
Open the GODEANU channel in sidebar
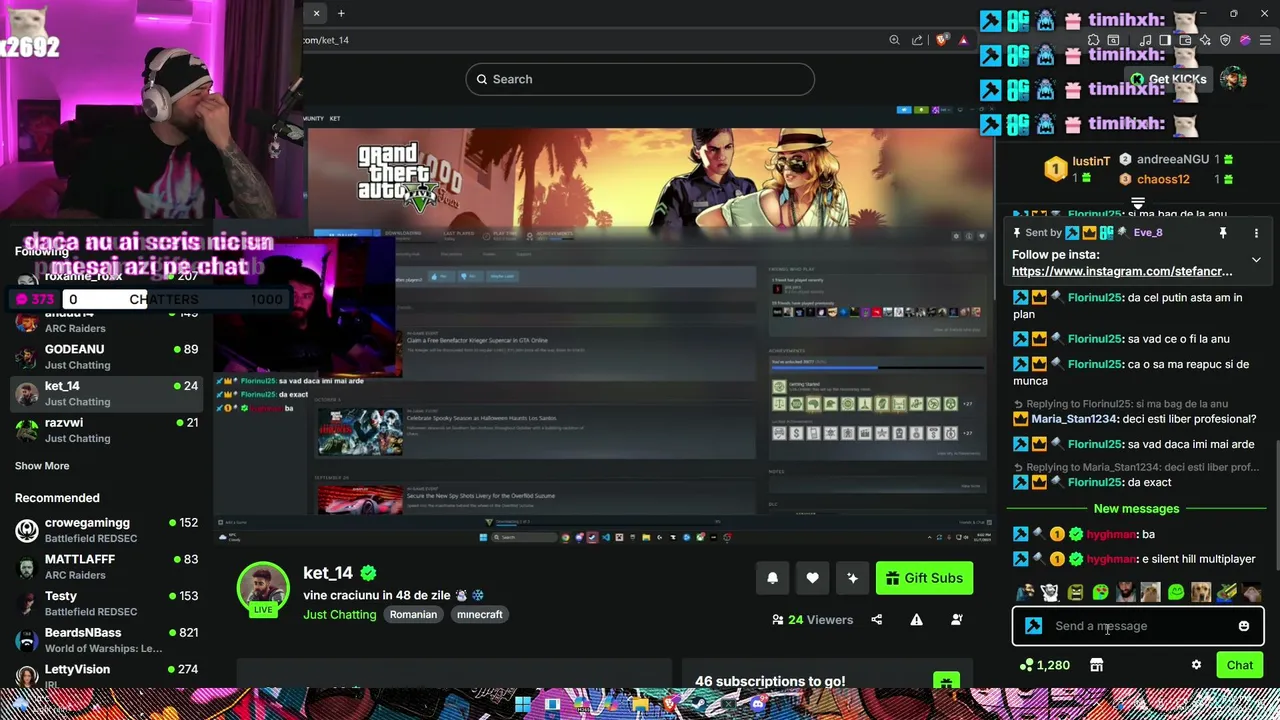pos(107,357)
